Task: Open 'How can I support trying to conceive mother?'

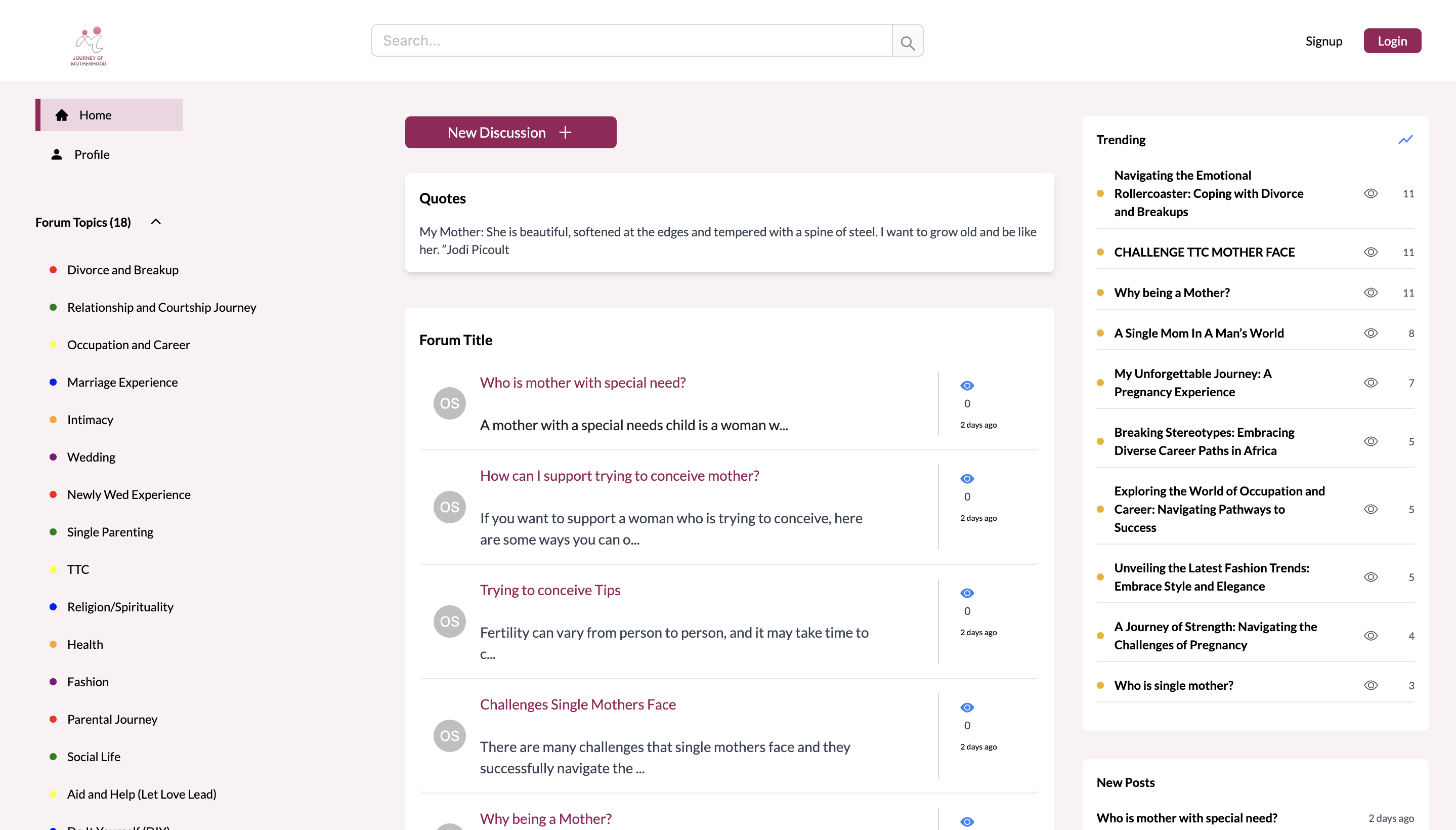Action: [619, 475]
